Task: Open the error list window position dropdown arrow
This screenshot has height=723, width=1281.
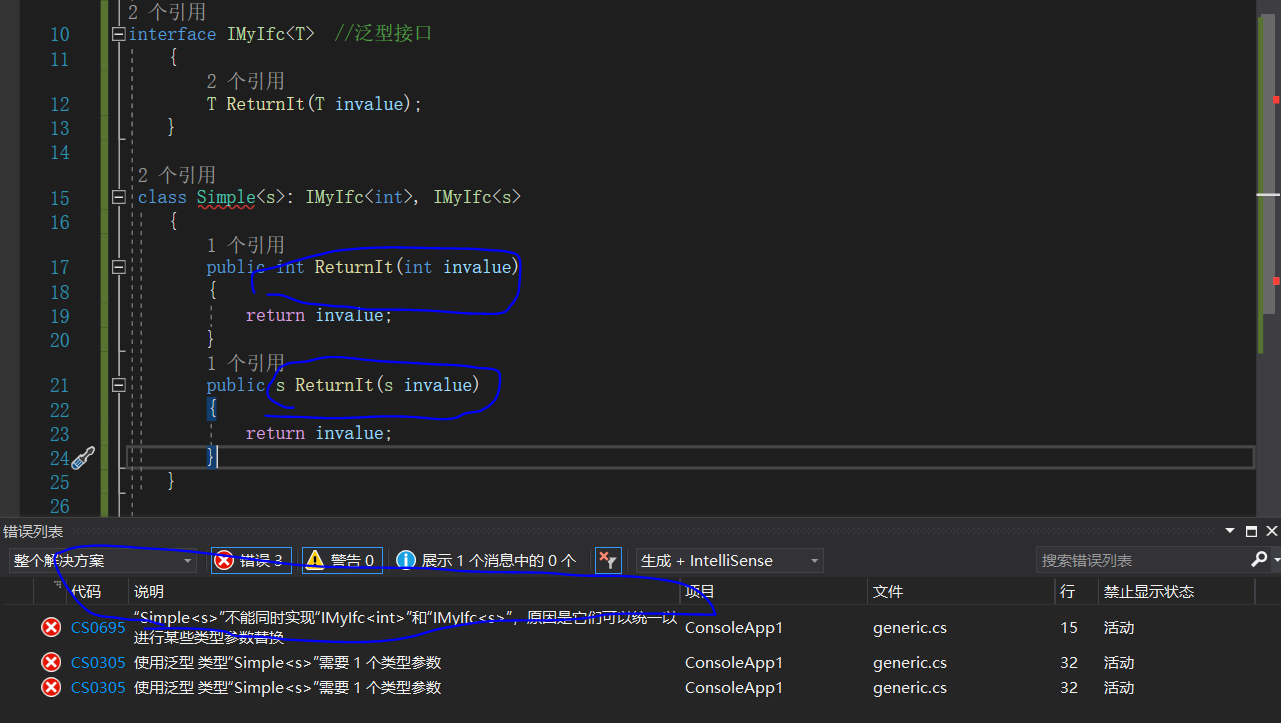Action: click(1231, 532)
